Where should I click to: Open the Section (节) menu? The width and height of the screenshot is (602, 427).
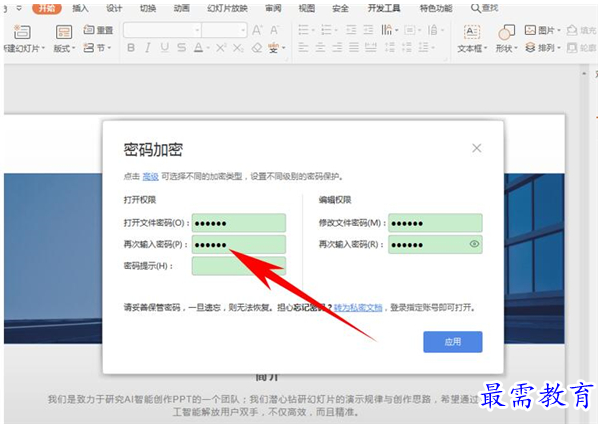click(98, 48)
